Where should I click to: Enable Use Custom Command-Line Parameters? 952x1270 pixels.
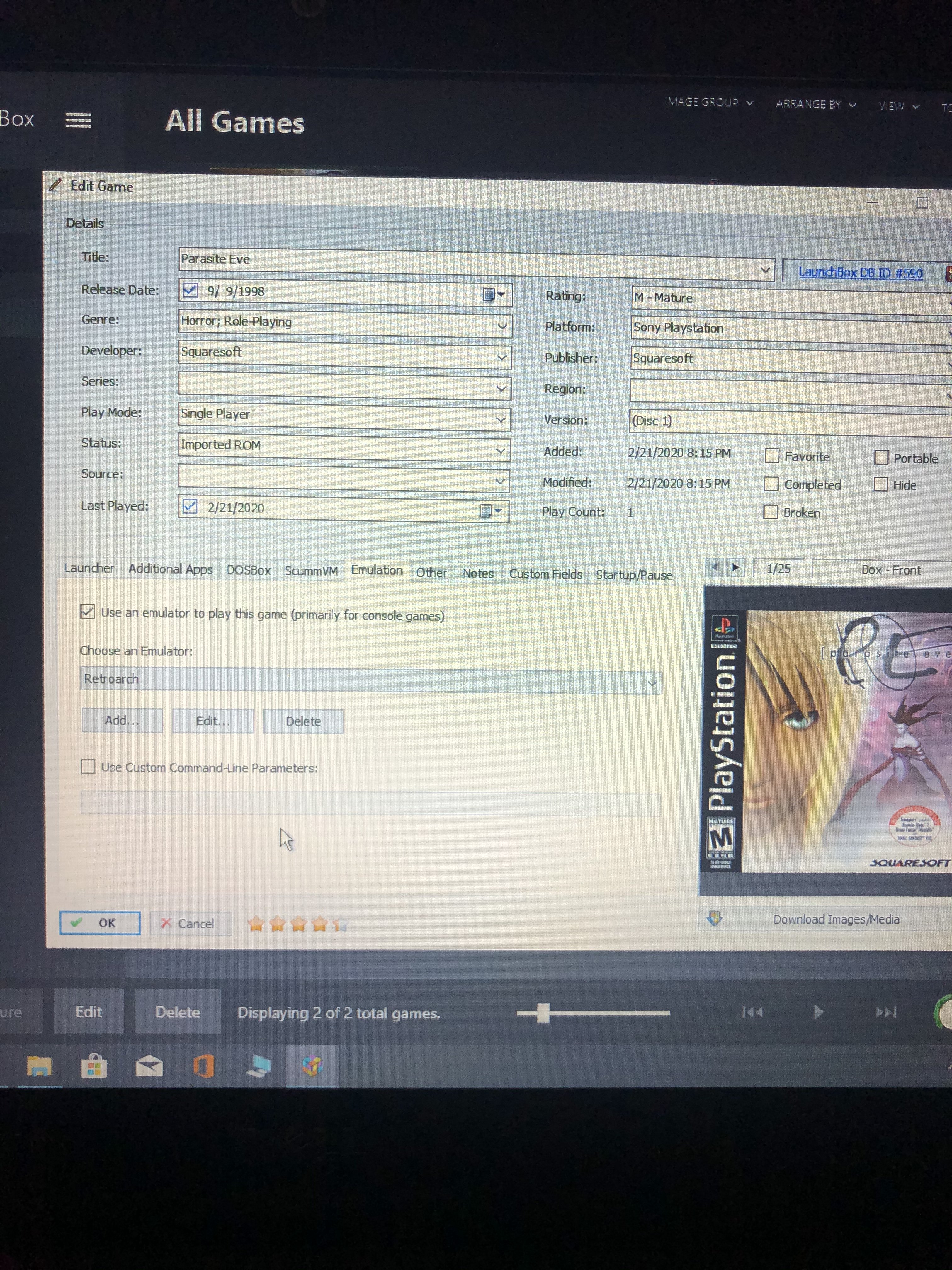pos(88,766)
